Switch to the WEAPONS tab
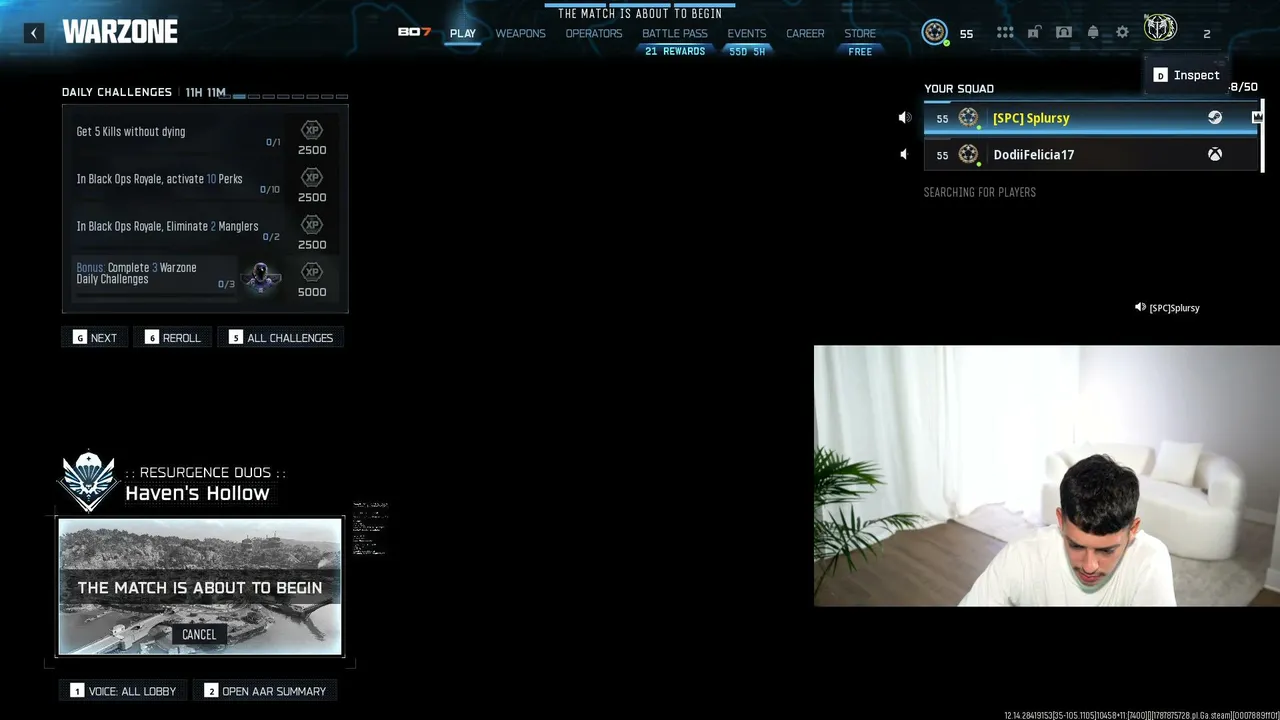Image resolution: width=1280 pixels, height=720 pixels. (x=521, y=33)
